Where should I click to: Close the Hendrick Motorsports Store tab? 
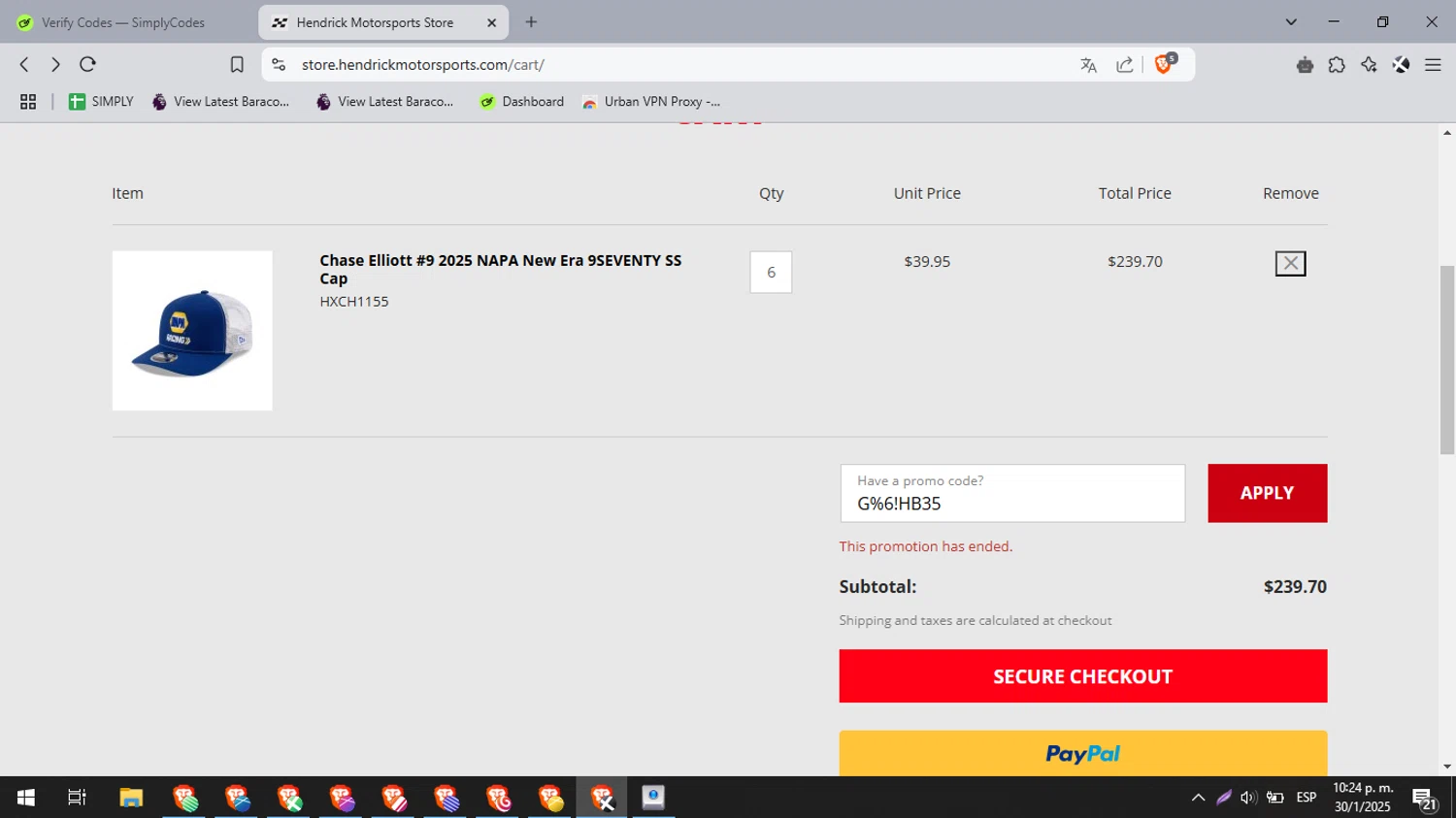(491, 22)
